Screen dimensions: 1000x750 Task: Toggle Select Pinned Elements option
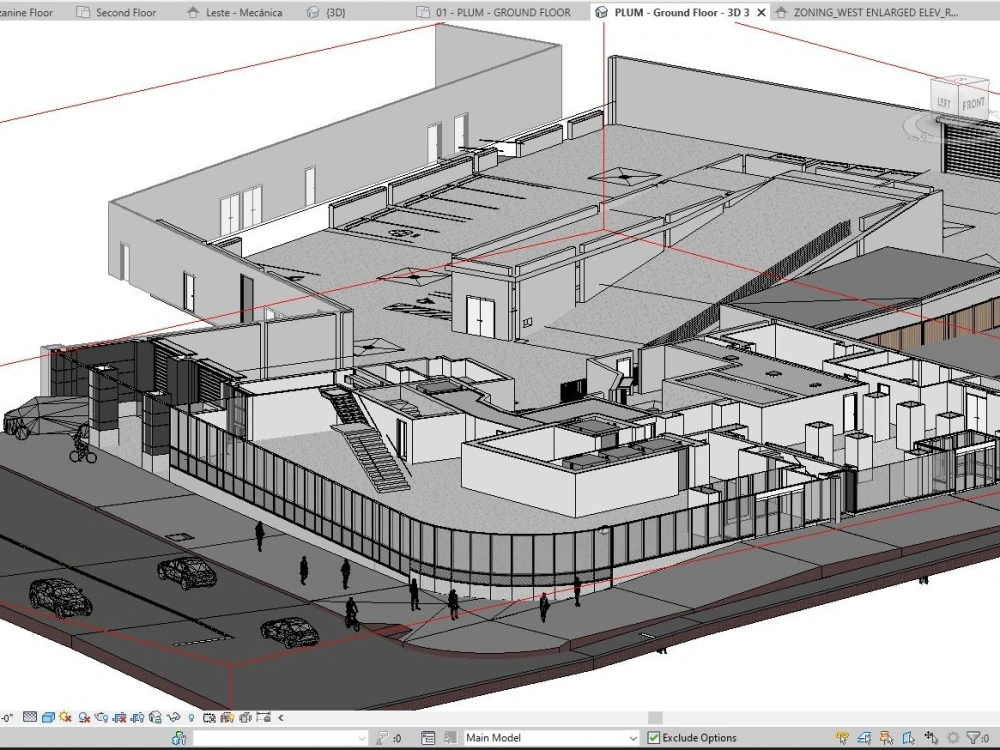(885, 739)
